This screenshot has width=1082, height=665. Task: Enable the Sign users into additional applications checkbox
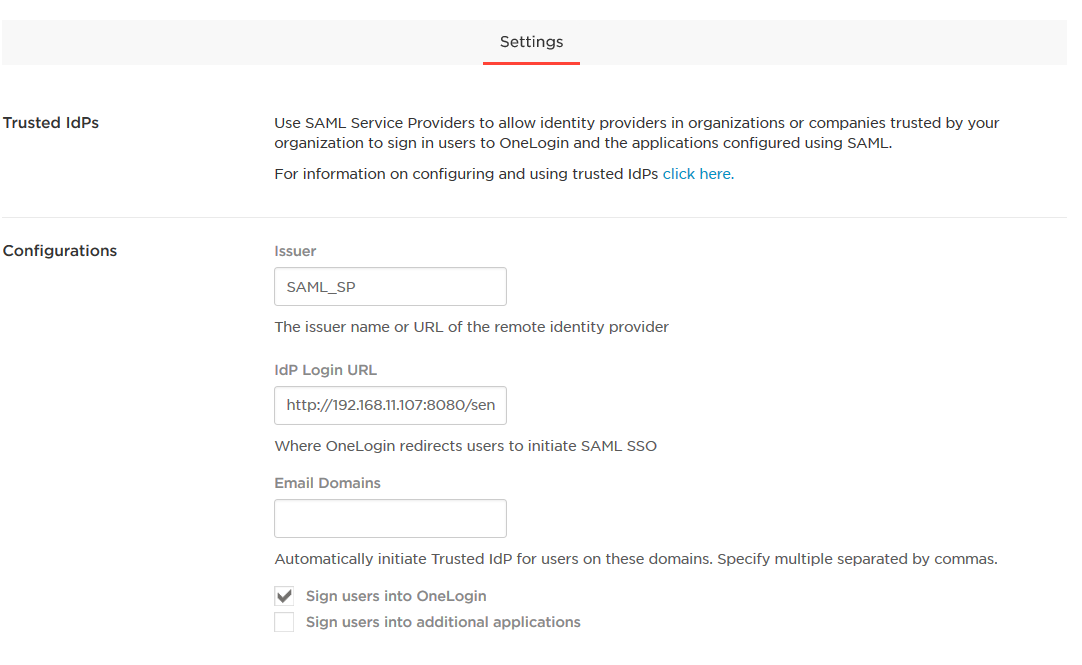tap(285, 622)
